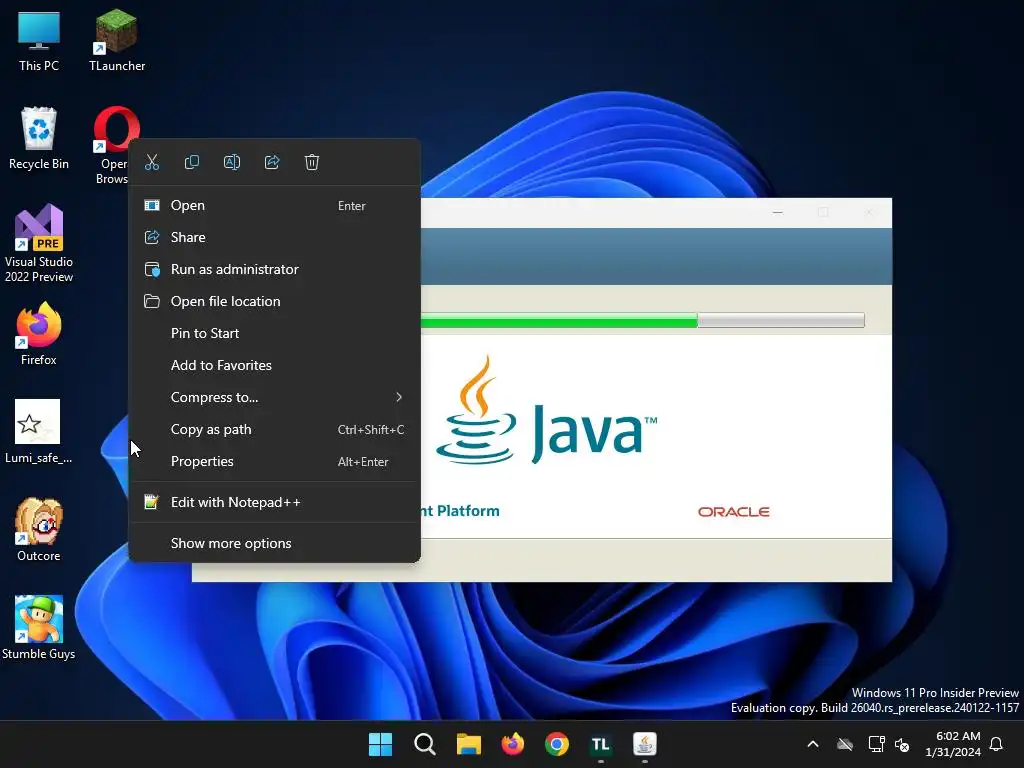The height and width of the screenshot is (768, 1024).
Task: Click the OneDrive cloud tray icon
Action: 845,744
